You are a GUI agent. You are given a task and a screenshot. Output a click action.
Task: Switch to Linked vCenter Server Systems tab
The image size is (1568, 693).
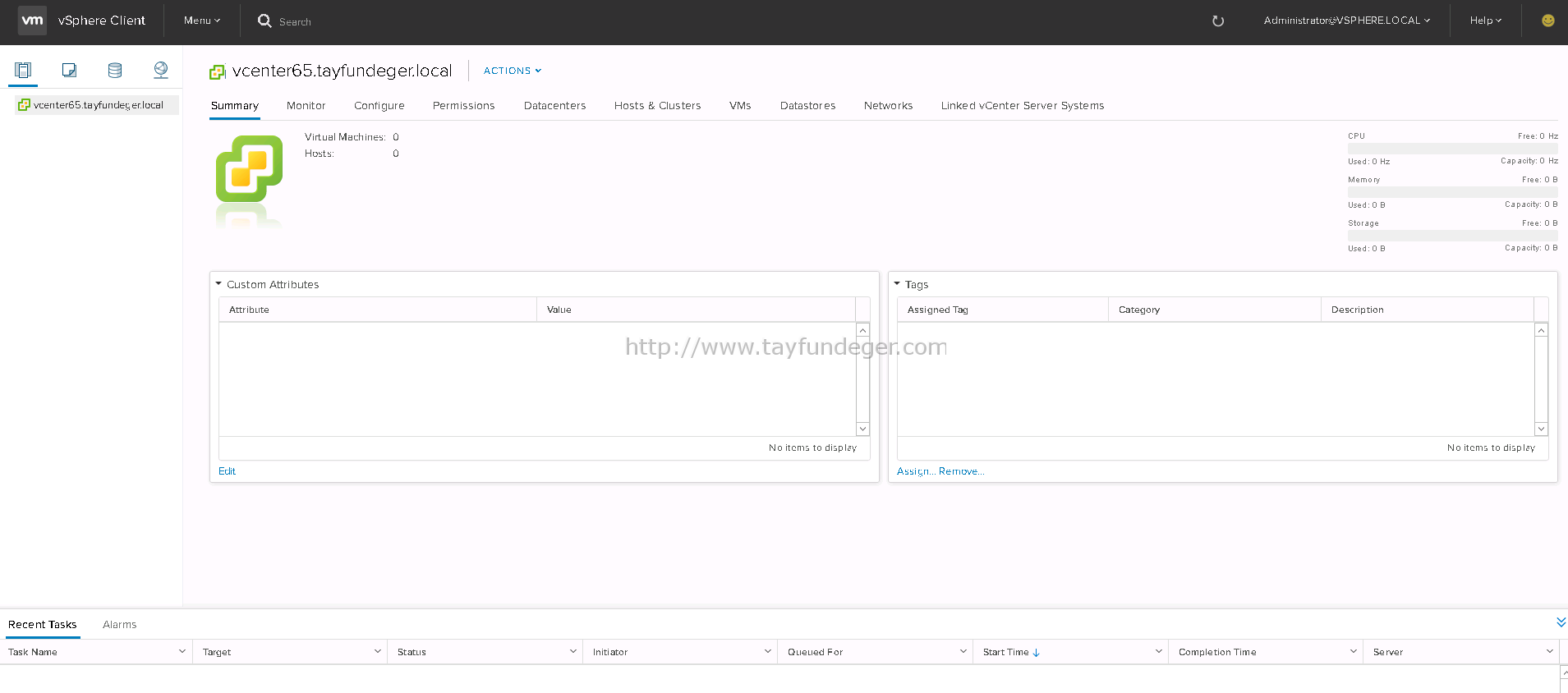(x=1023, y=105)
